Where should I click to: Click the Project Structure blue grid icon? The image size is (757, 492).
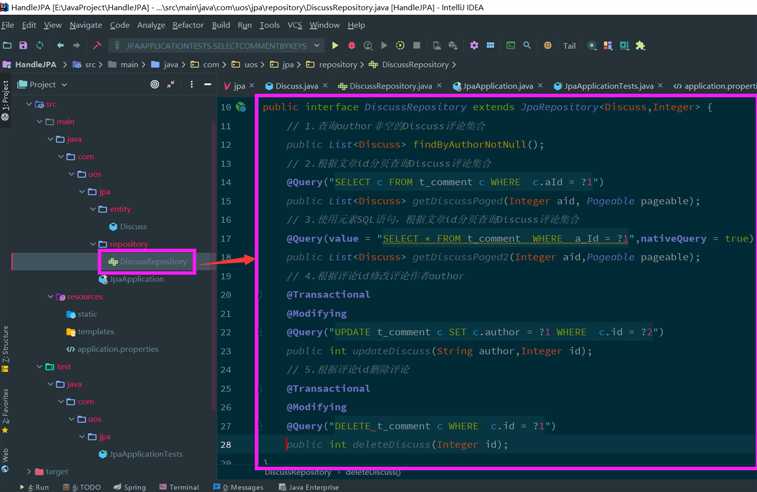[491, 45]
